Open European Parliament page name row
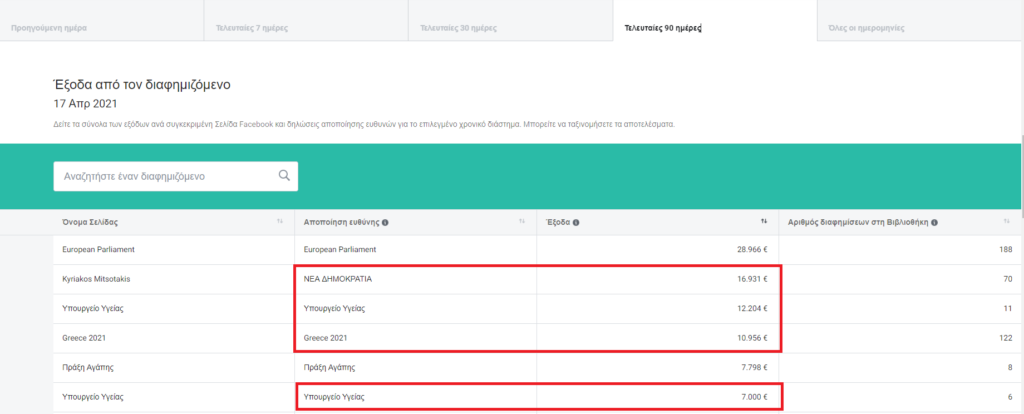Screen dimensions: 1024x414 pyautogui.click(x=98, y=249)
